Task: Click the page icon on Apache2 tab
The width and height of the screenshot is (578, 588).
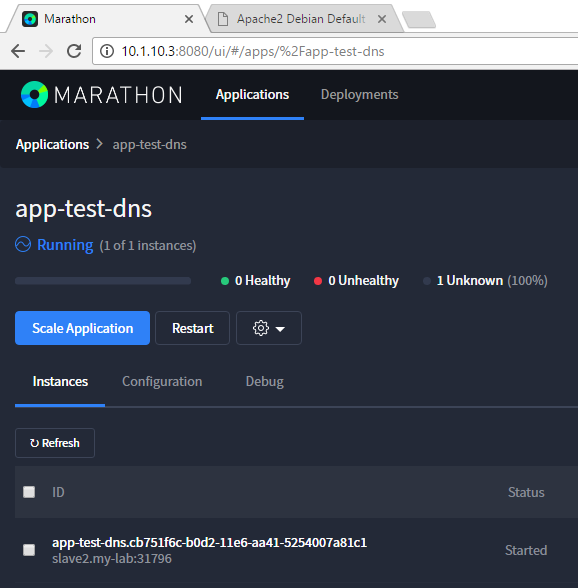Action: tap(223, 19)
